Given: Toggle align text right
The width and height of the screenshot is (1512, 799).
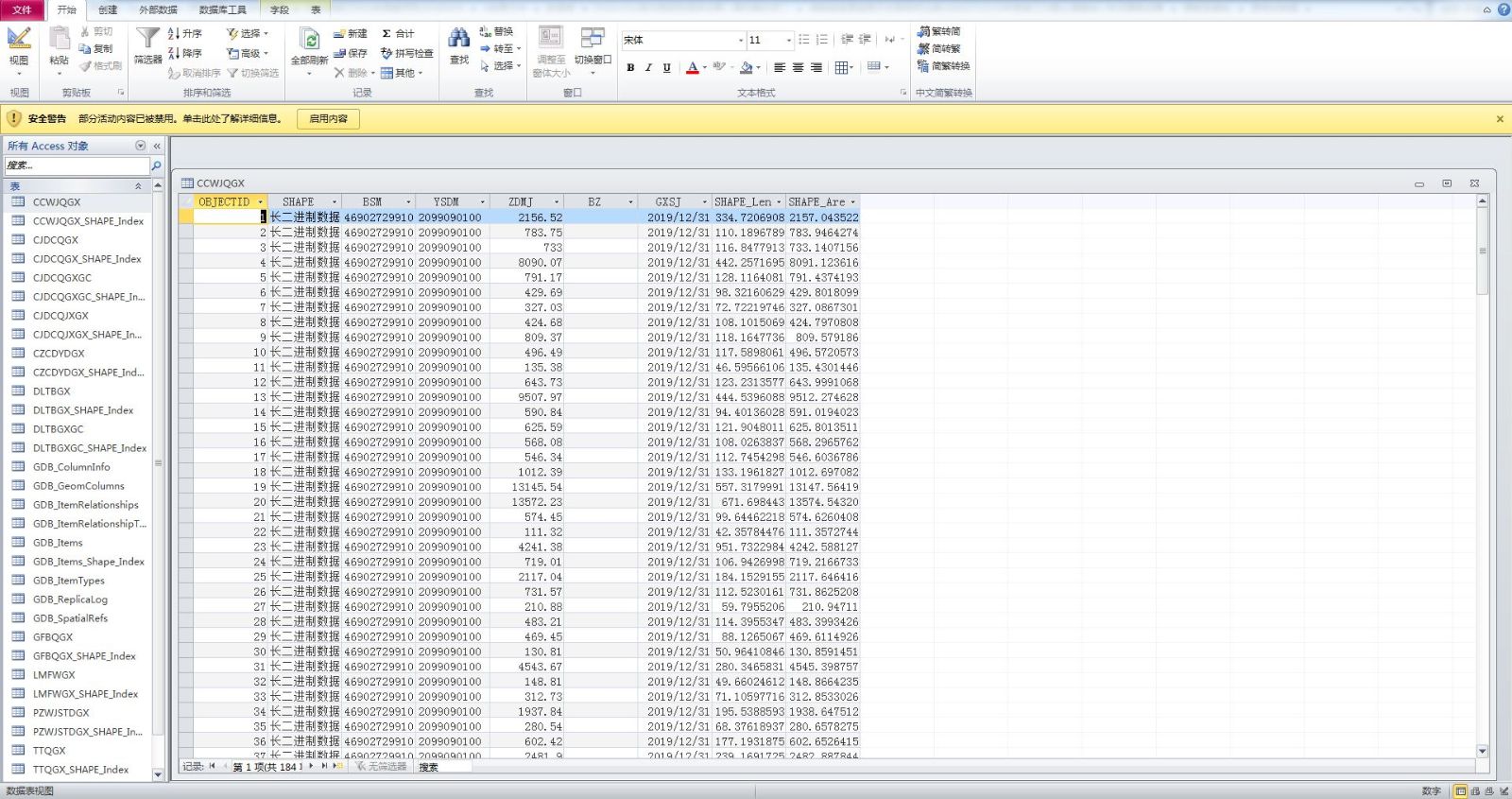Looking at the screenshot, I should pos(816,67).
